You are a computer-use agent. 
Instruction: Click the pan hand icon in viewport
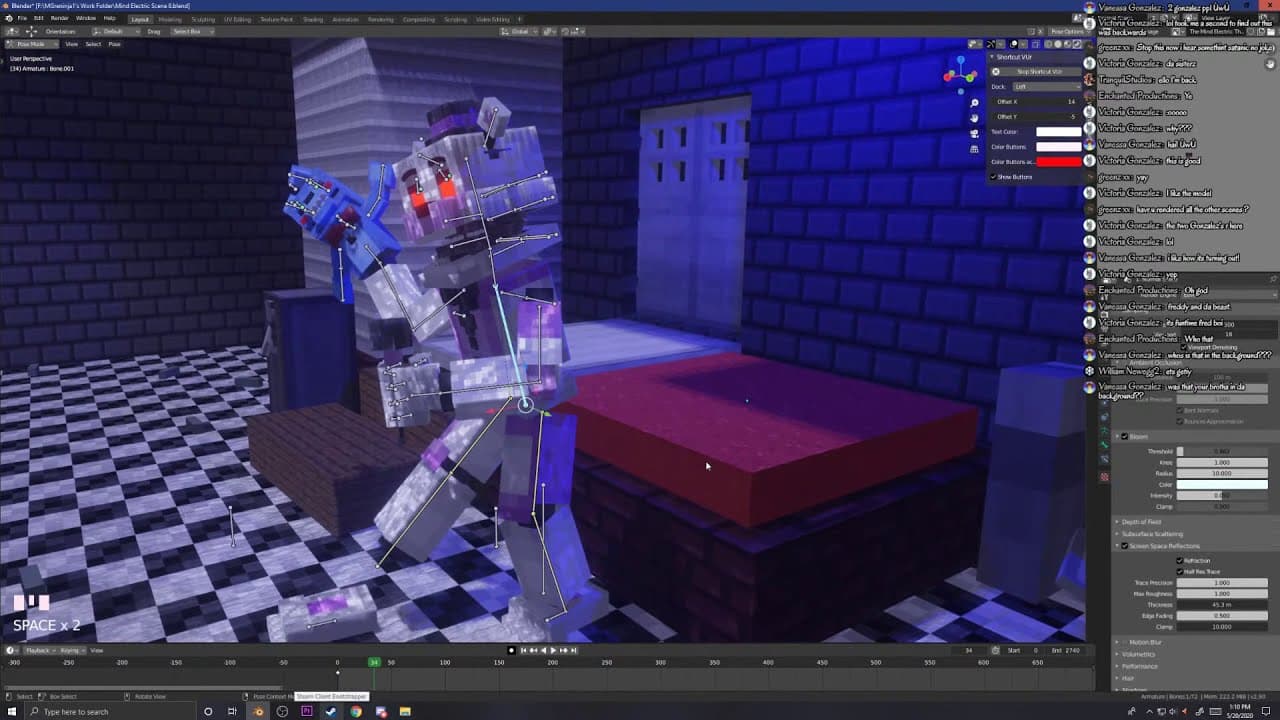(974, 118)
